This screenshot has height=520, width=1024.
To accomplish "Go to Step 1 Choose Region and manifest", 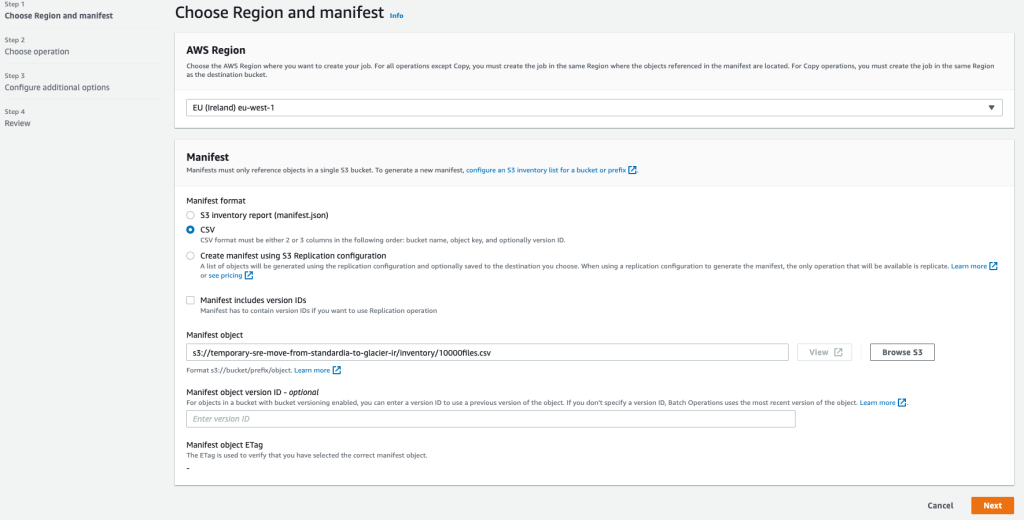I will click(59, 16).
